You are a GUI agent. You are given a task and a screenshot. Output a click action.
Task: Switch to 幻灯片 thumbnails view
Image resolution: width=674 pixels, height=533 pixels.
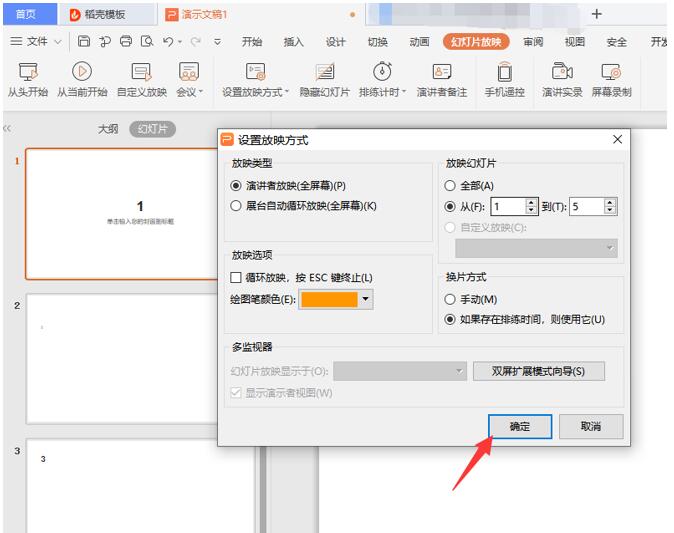tap(153, 129)
